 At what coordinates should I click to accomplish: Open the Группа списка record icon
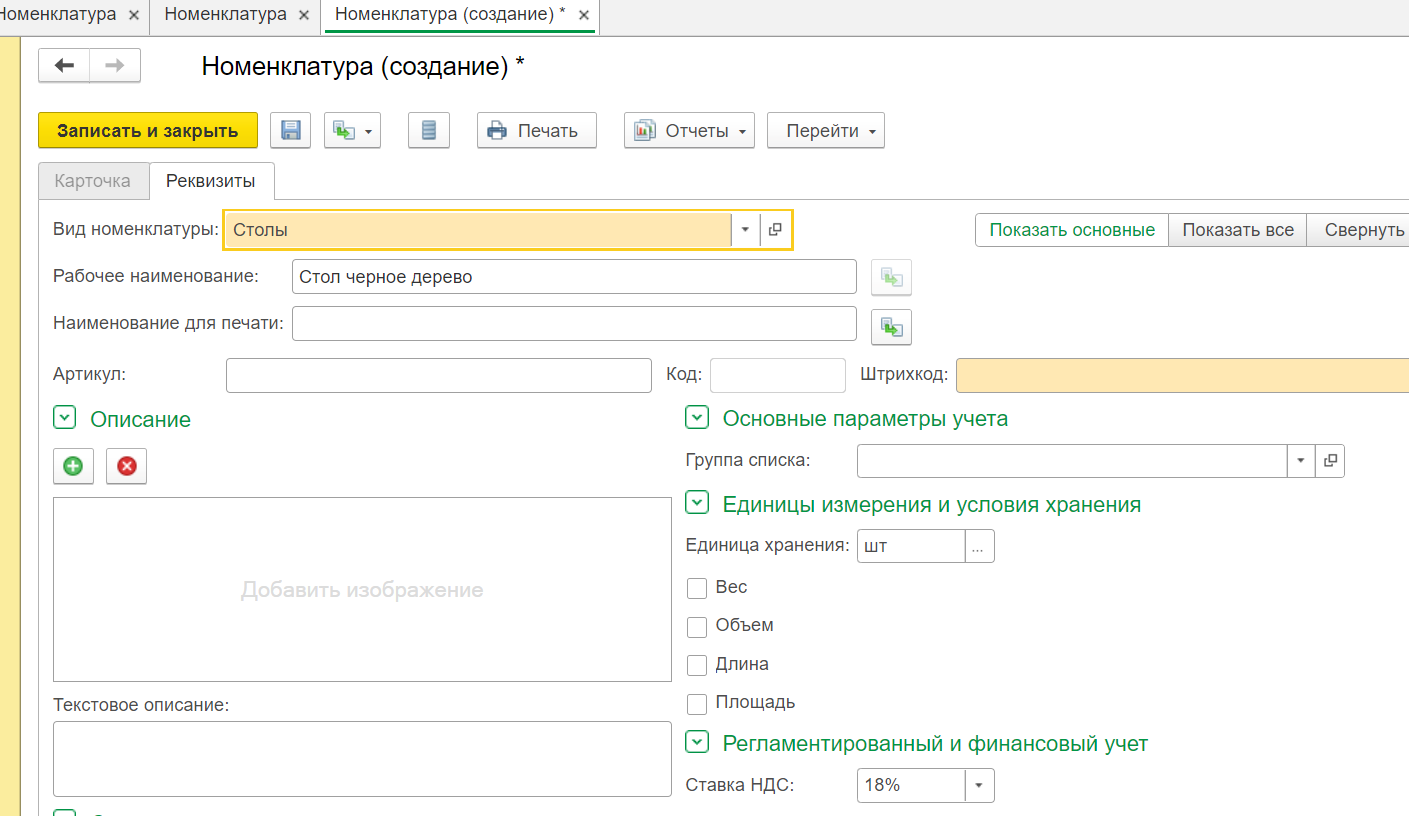pyautogui.click(x=1330, y=460)
